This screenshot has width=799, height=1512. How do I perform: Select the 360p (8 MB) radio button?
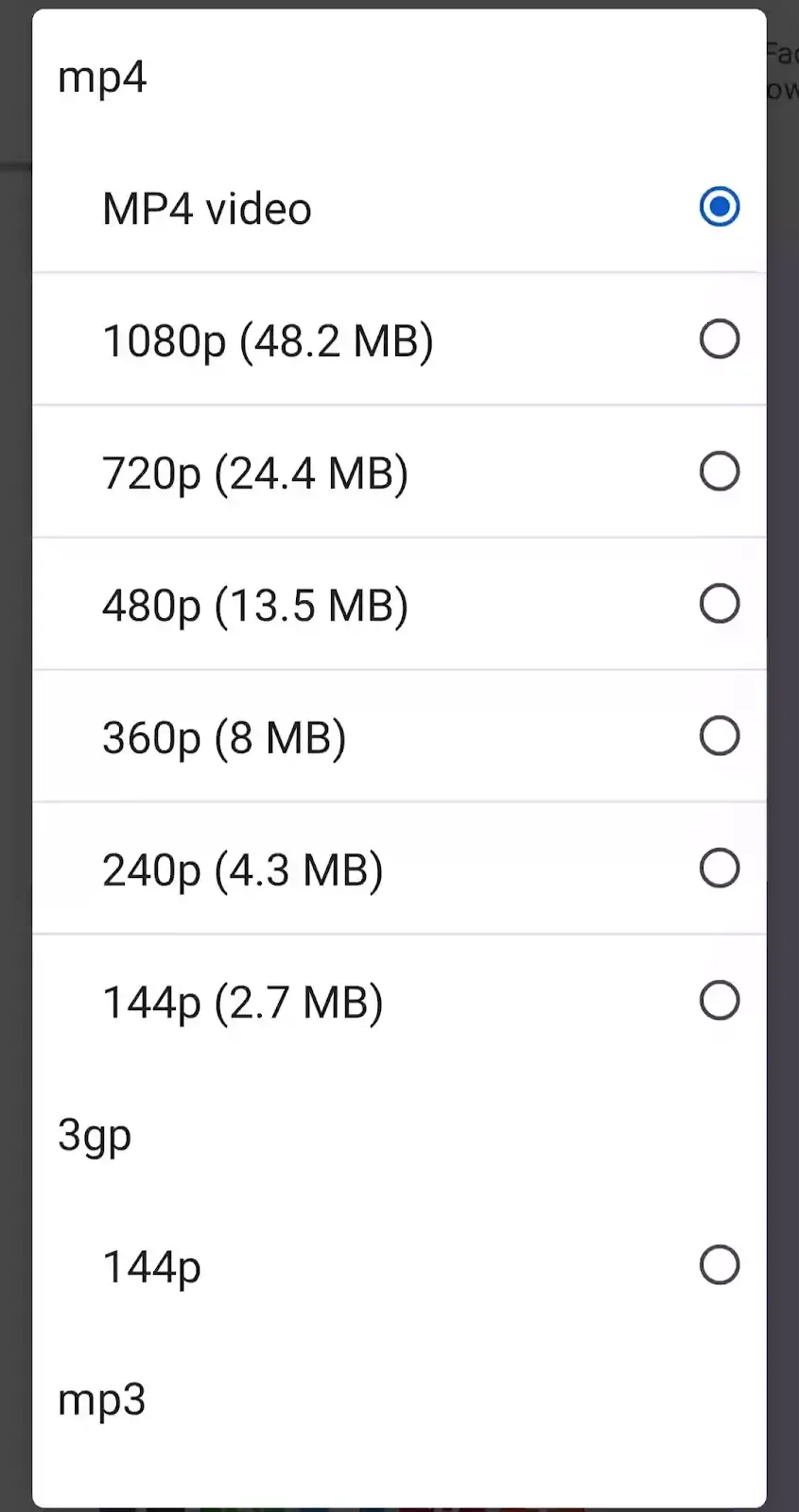(x=719, y=736)
